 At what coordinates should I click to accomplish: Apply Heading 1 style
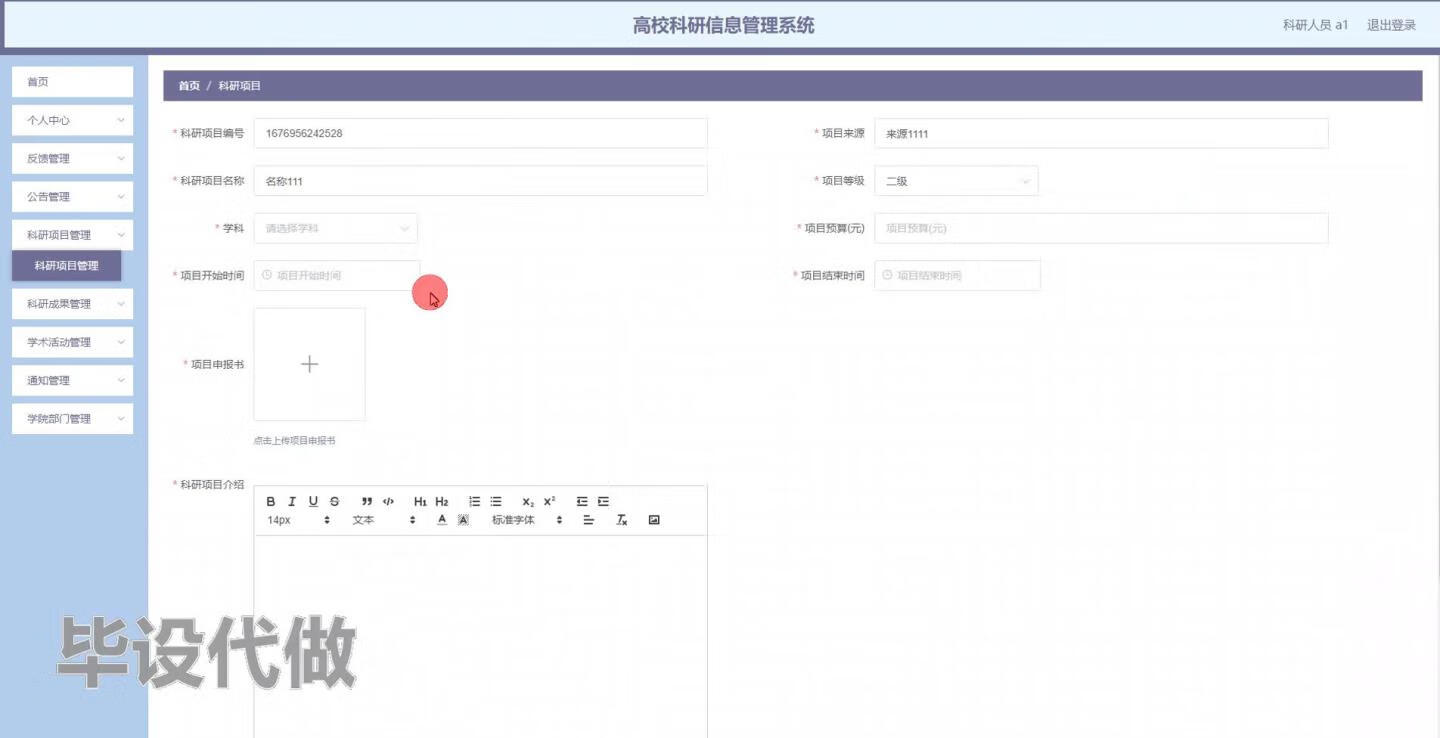click(420, 501)
